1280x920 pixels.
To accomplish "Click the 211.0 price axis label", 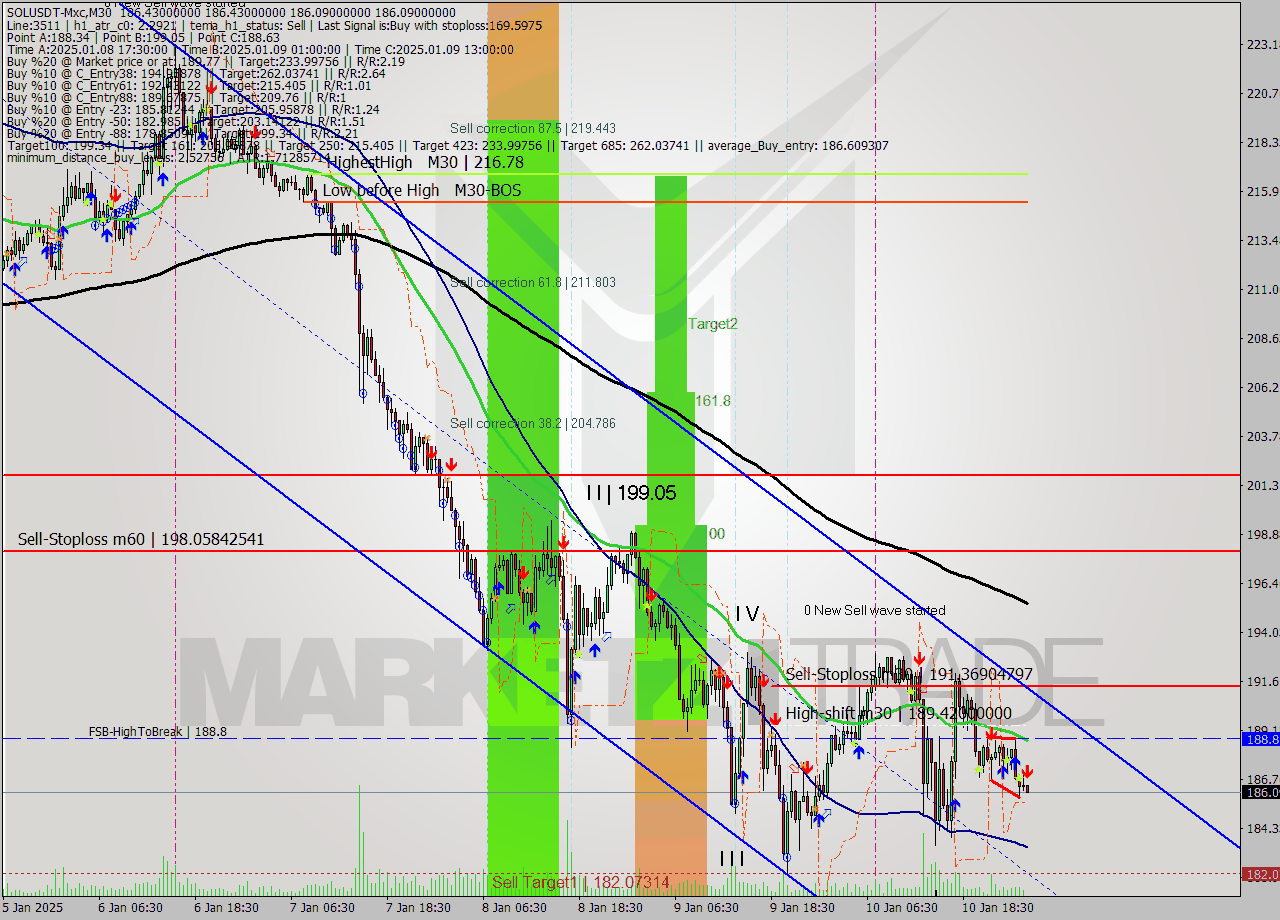I will [x=1262, y=289].
